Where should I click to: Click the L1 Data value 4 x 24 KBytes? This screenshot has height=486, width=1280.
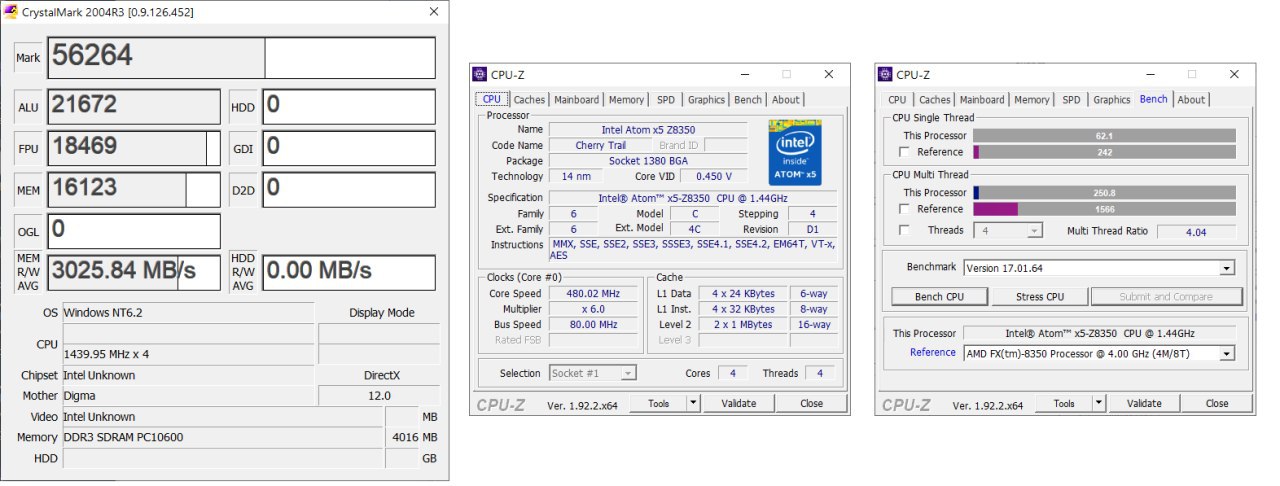pyautogui.click(x=743, y=294)
